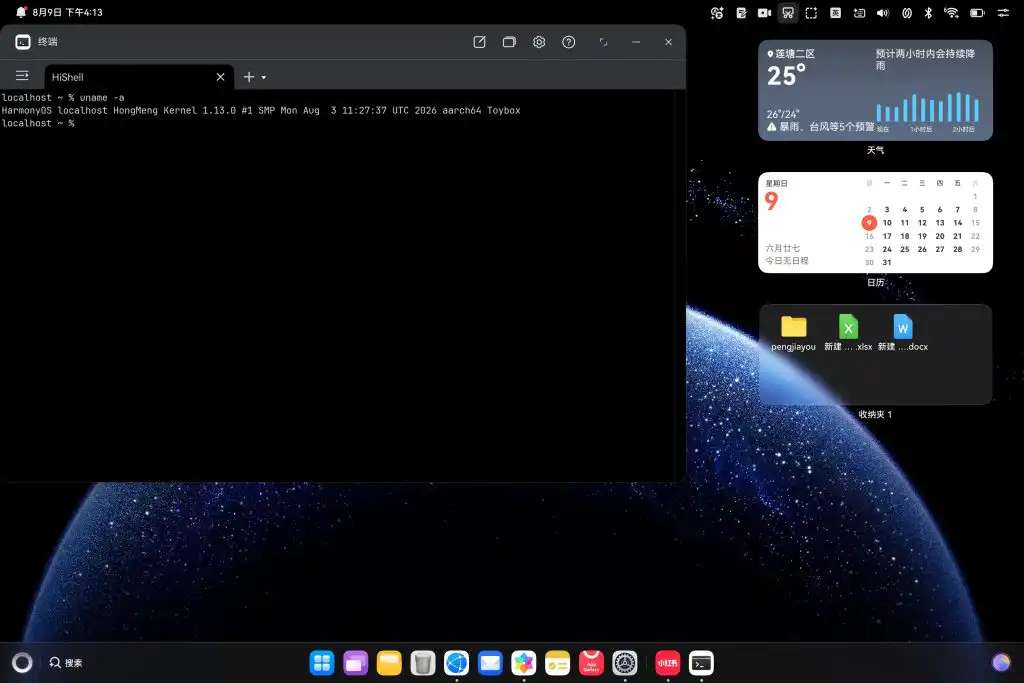Screen dimensions: 1024x683
Task: Open the AI translate status icon
Action: [x=717, y=13]
